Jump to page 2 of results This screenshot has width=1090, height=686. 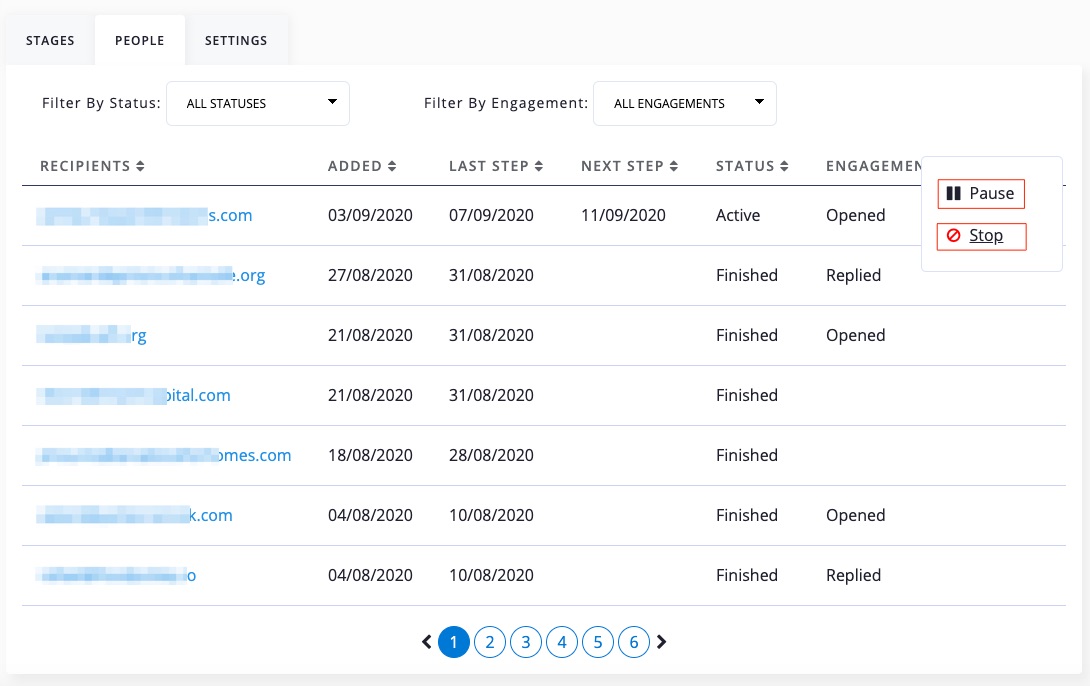490,642
